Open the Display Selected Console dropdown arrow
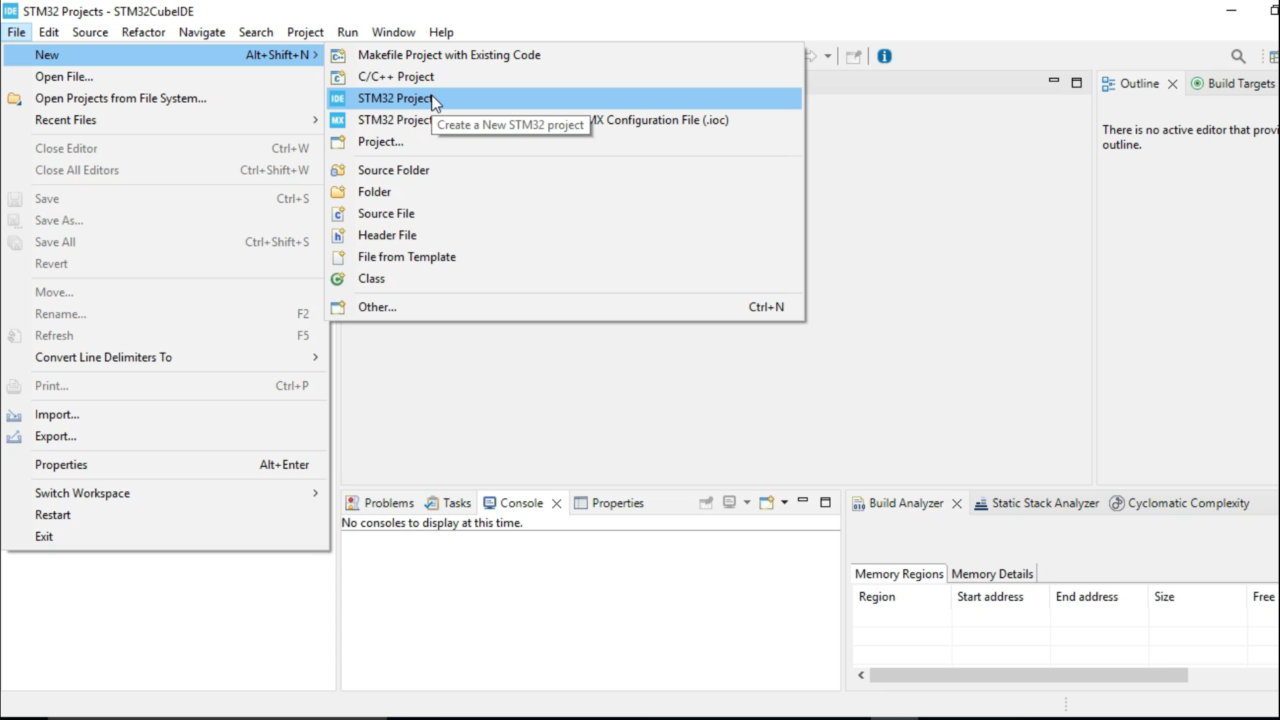 coord(746,503)
